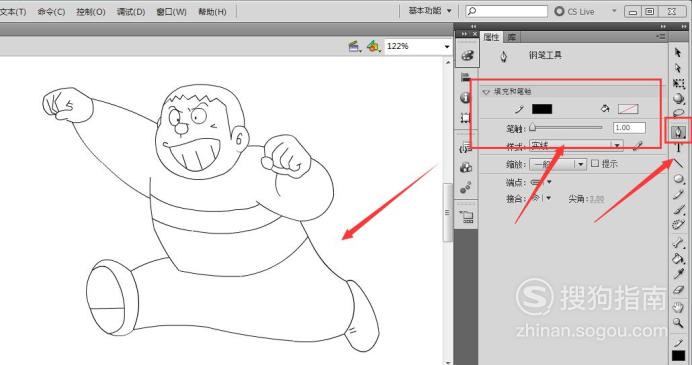Open the 控制(O) menu
Viewport: 692px width, 365px height.
click(91, 12)
